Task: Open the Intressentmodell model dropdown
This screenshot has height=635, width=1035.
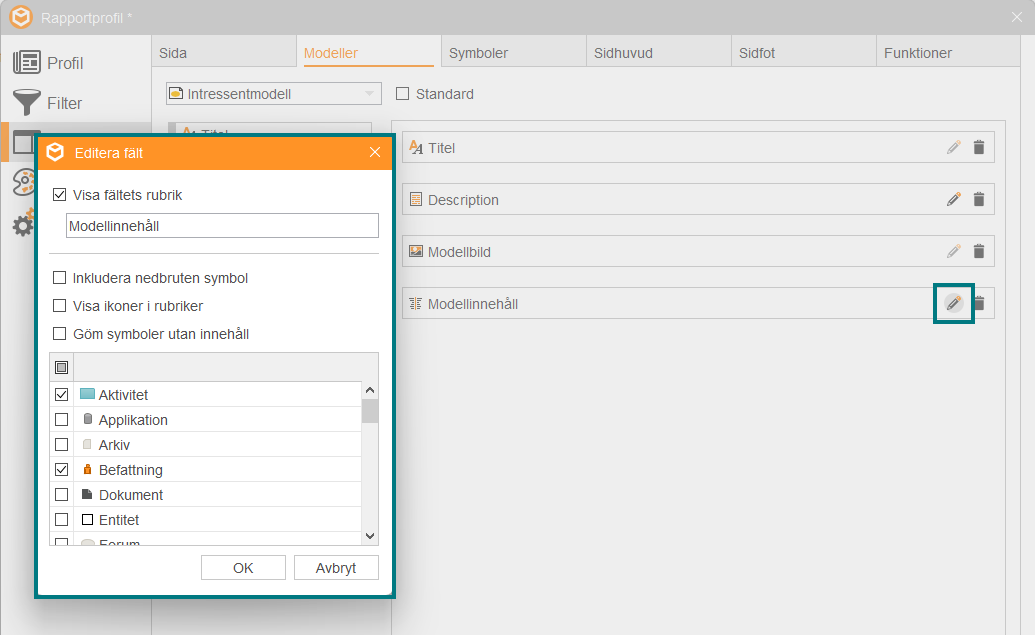Action: pos(274,94)
